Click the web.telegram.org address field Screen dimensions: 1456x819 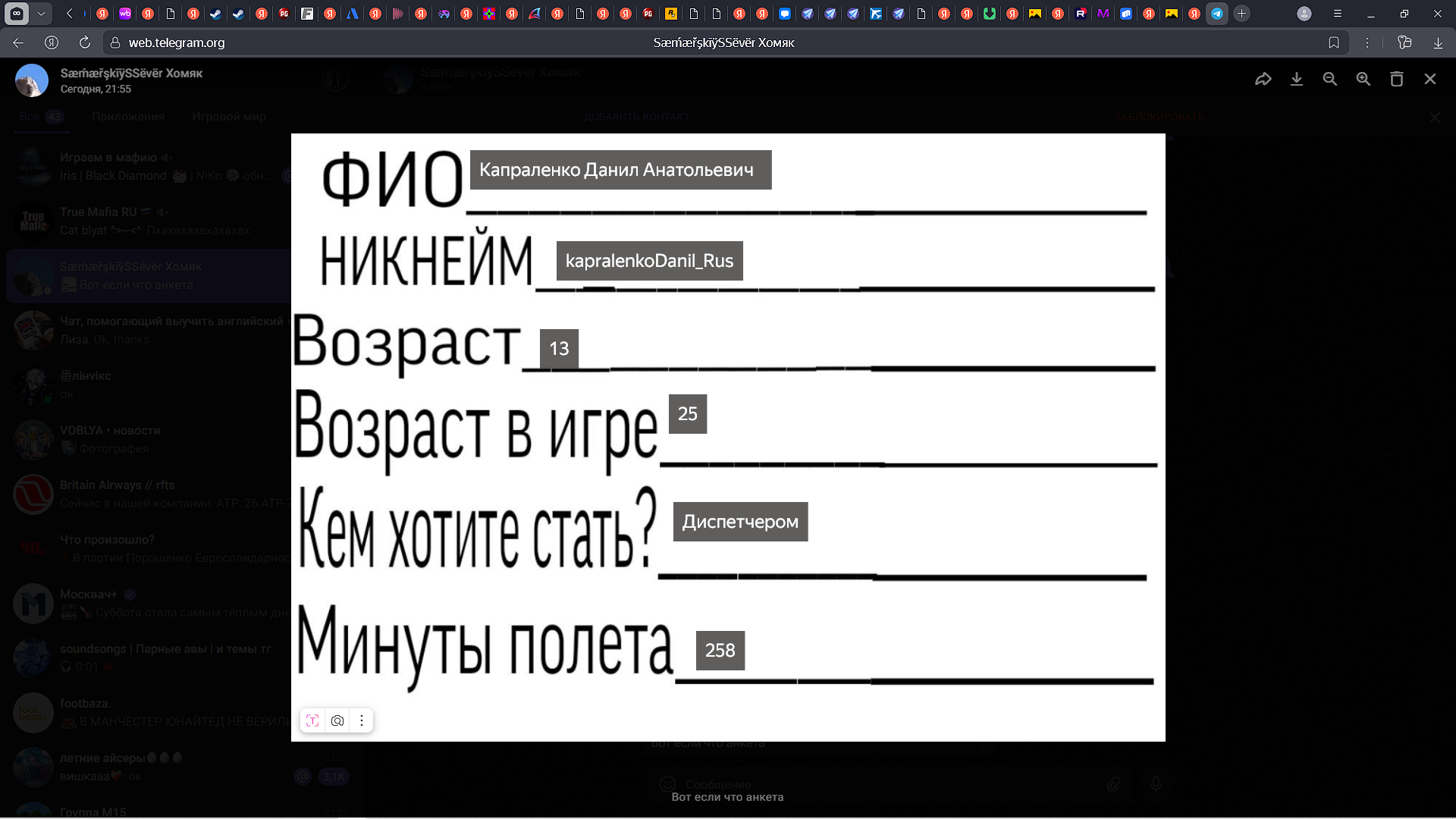point(177,42)
